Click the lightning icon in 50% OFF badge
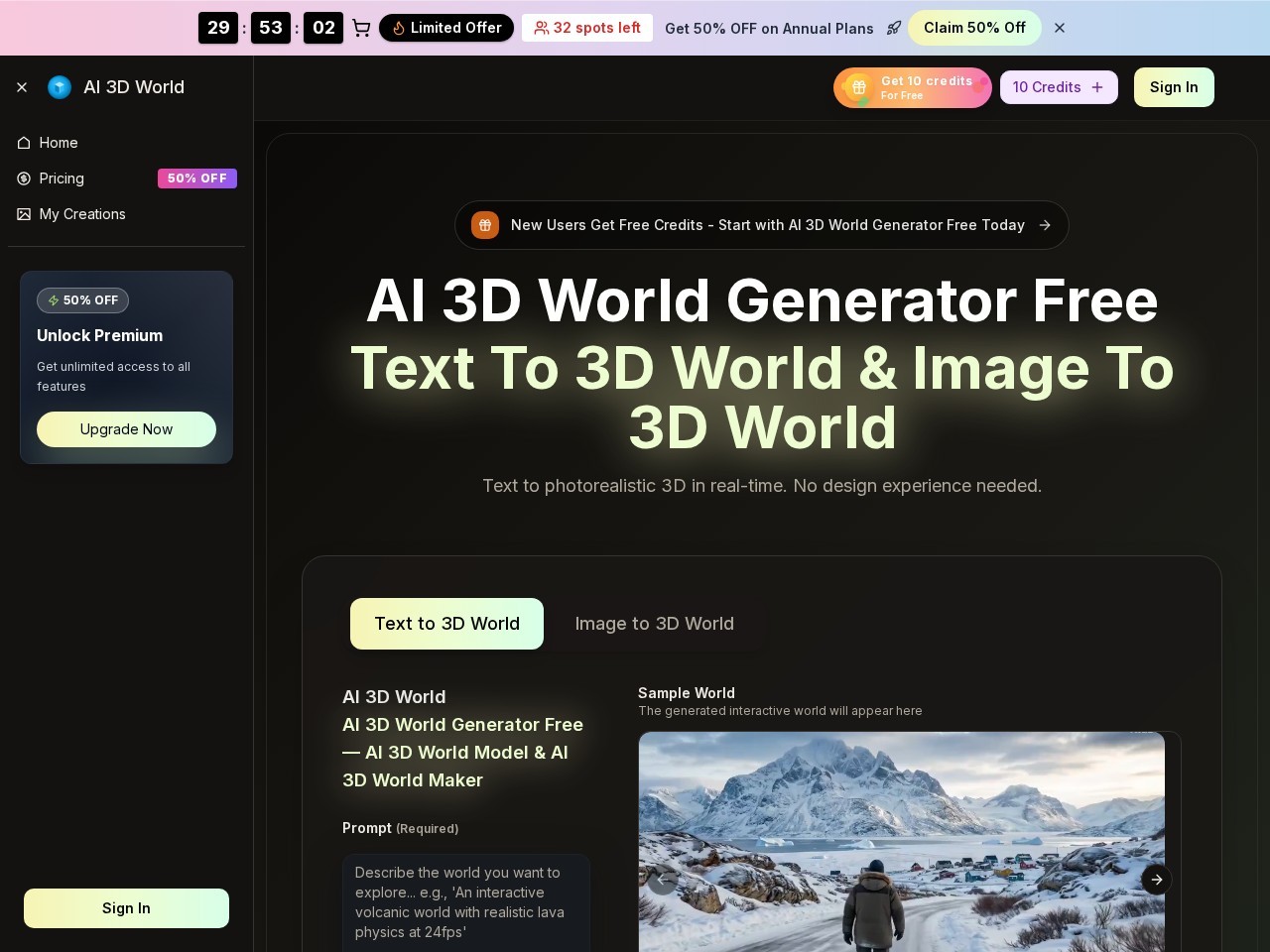Screen dimensions: 1270x952 click(54, 300)
